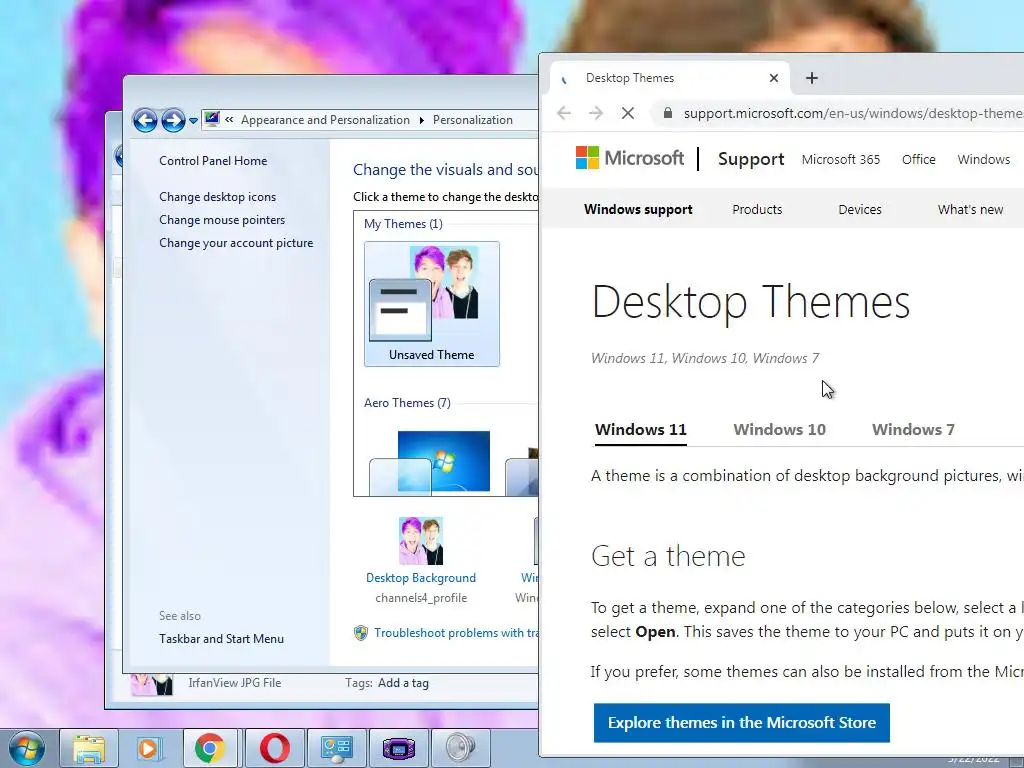Select the Desktop Themes browser tab
The width and height of the screenshot is (1024, 768).
pyautogui.click(x=670, y=78)
